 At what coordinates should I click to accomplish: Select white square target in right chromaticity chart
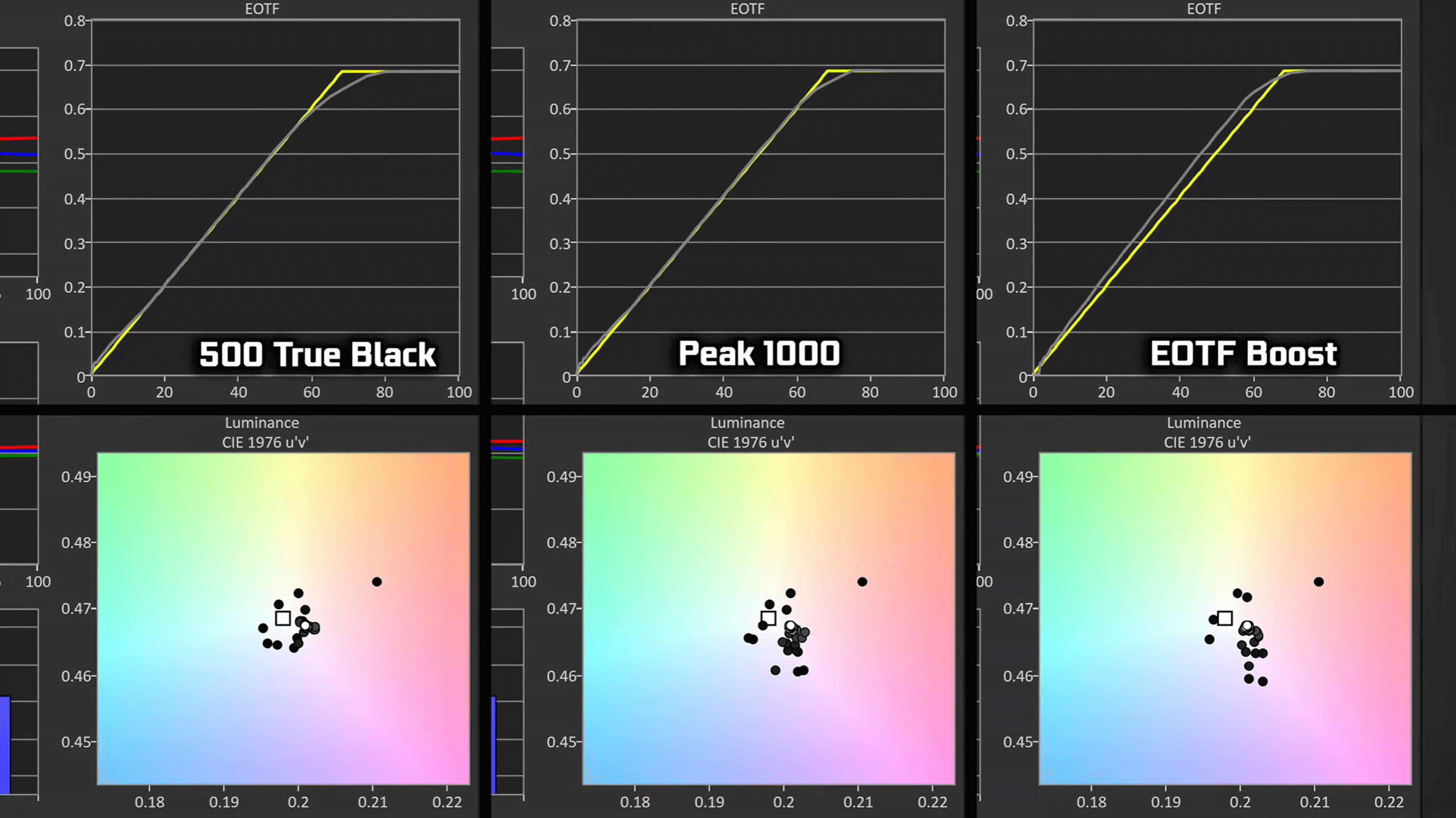click(x=1225, y=618)
